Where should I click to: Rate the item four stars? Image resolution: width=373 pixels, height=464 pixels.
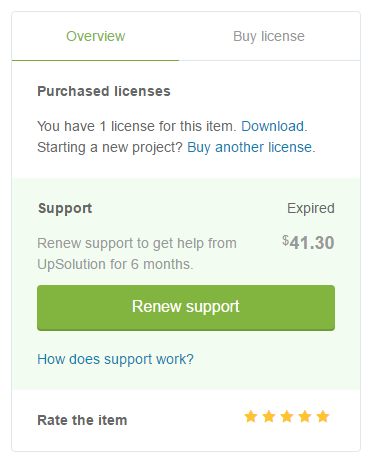(305, 417)
